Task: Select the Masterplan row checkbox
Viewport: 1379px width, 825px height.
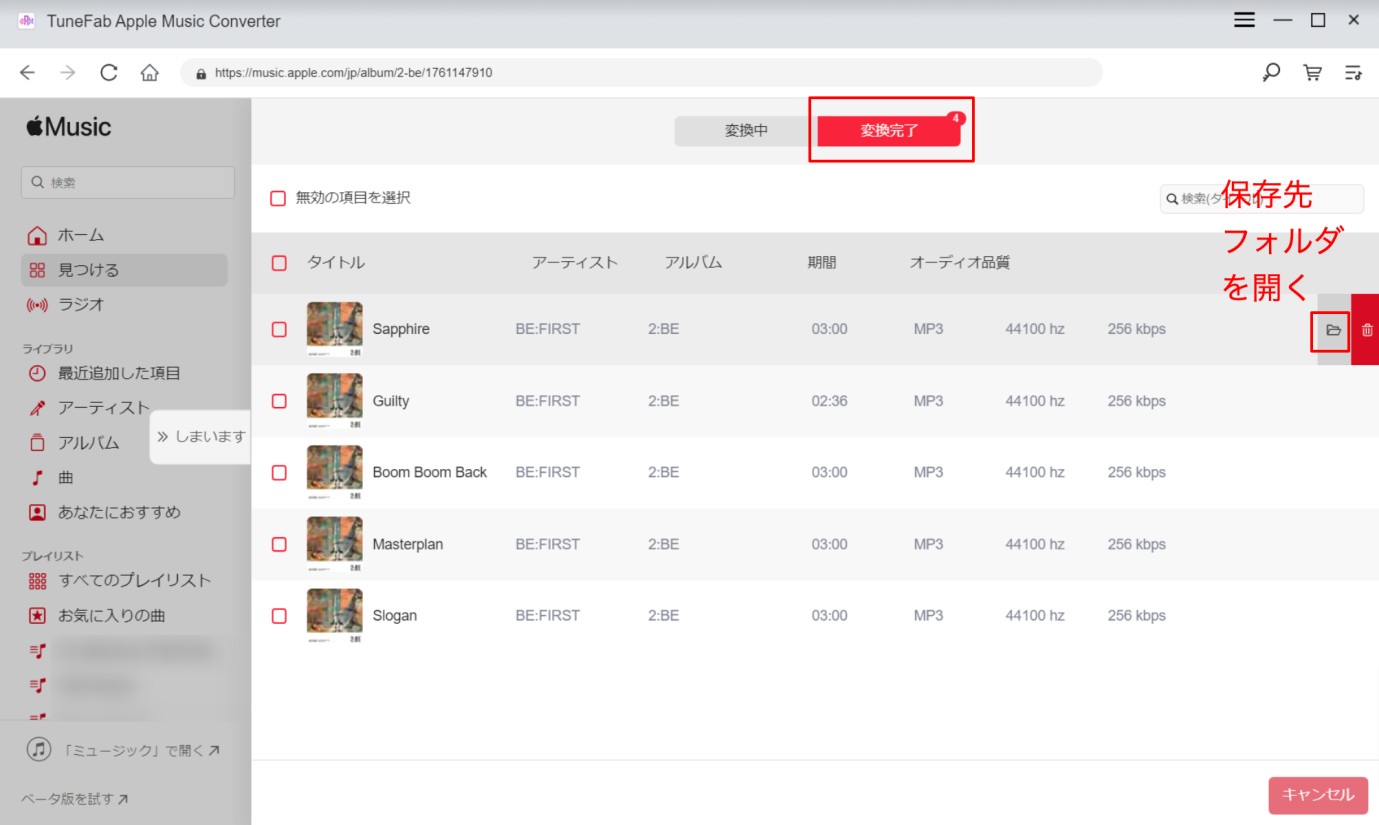Action: 279,544
